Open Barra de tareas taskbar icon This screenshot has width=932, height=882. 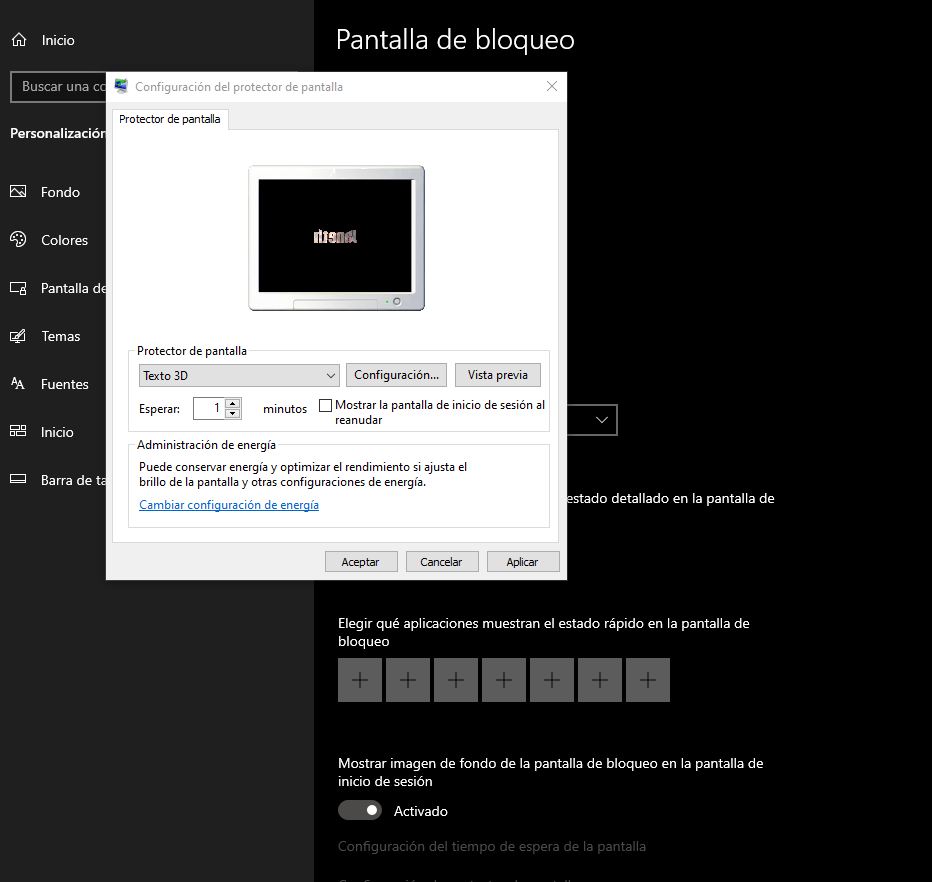coord(18,480)
